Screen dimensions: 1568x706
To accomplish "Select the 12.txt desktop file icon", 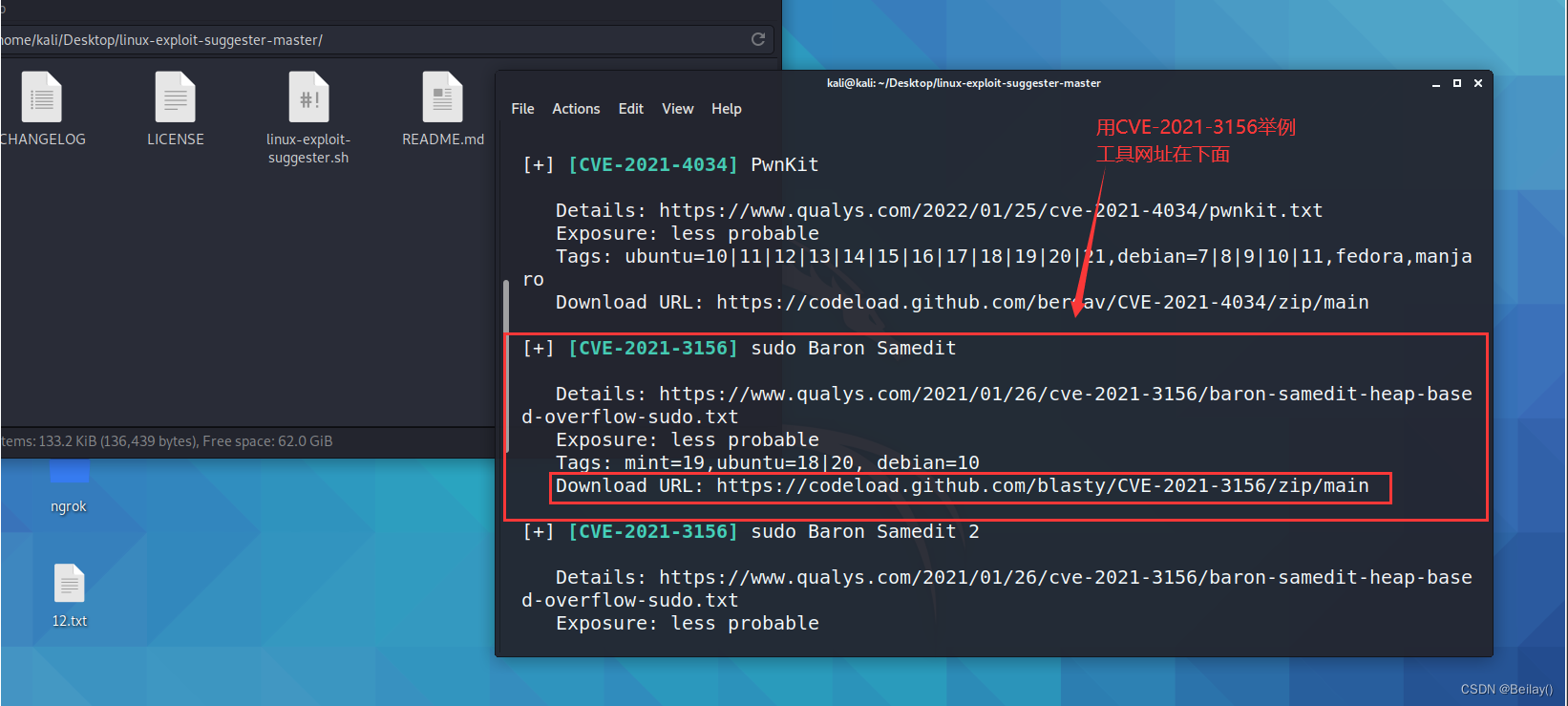I will 70,584.
